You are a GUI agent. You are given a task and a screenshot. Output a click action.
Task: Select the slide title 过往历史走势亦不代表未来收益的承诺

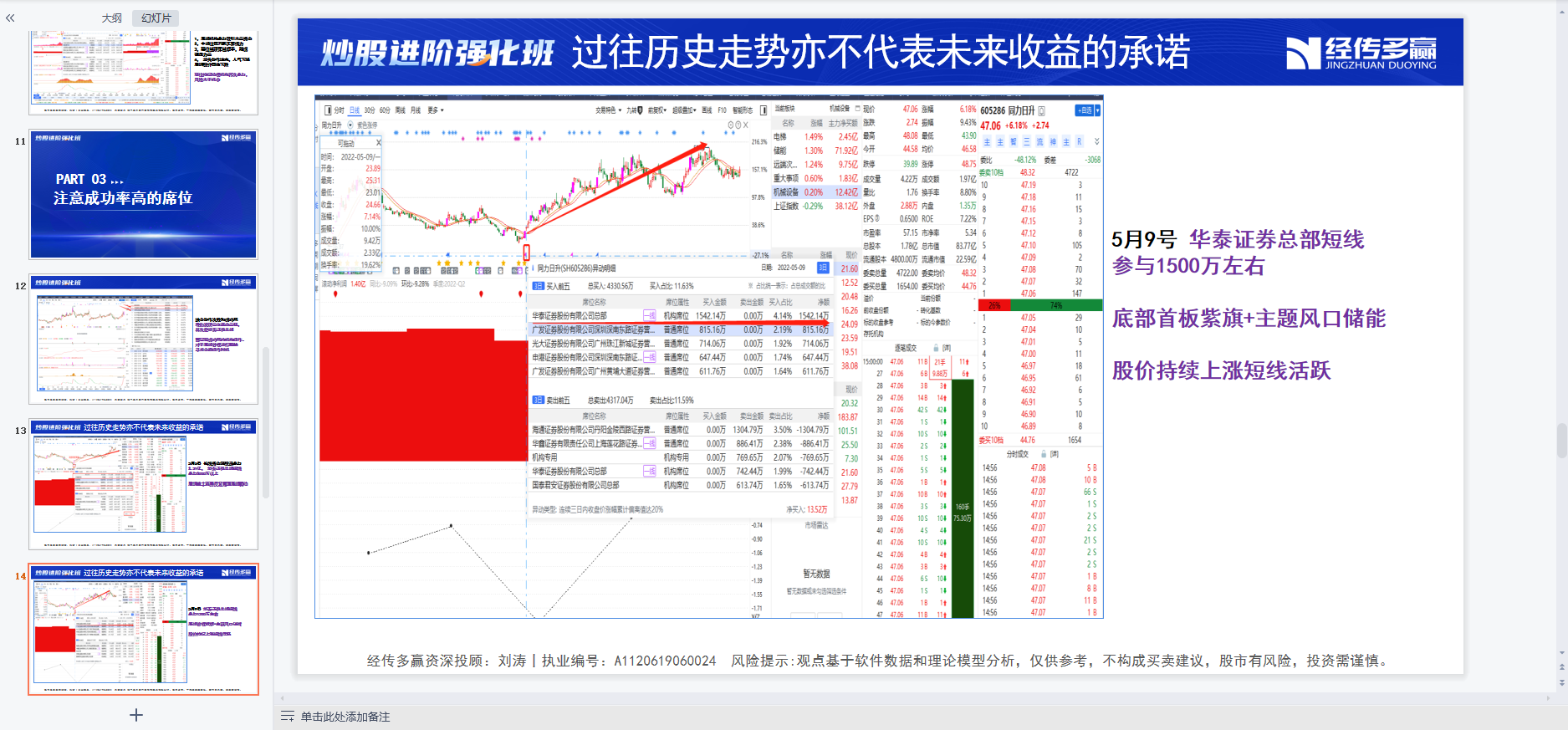click(x=881, y=53)
